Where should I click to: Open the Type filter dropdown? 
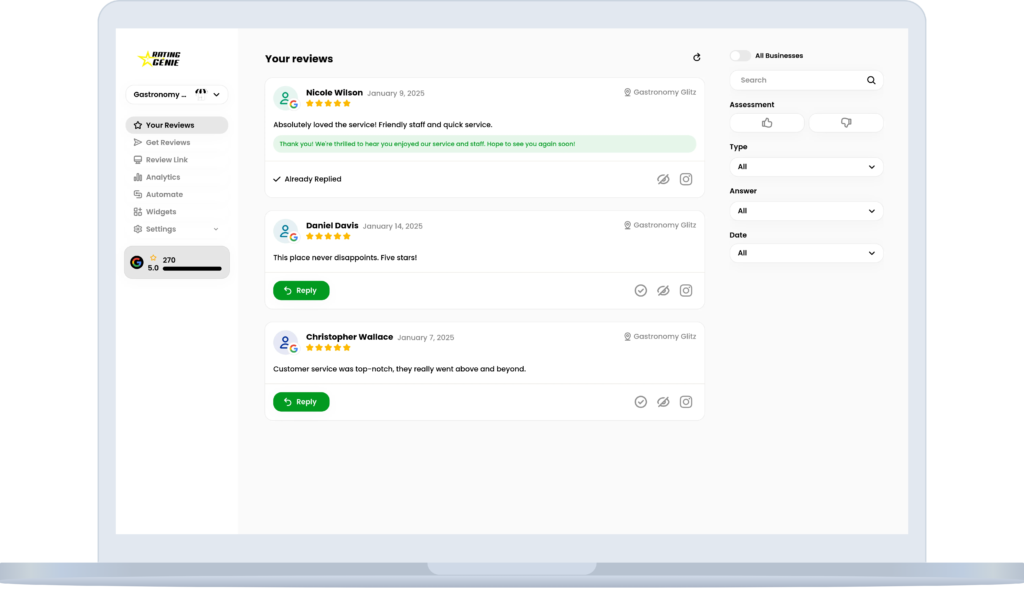pyautogui.click(x=806, y=166)
